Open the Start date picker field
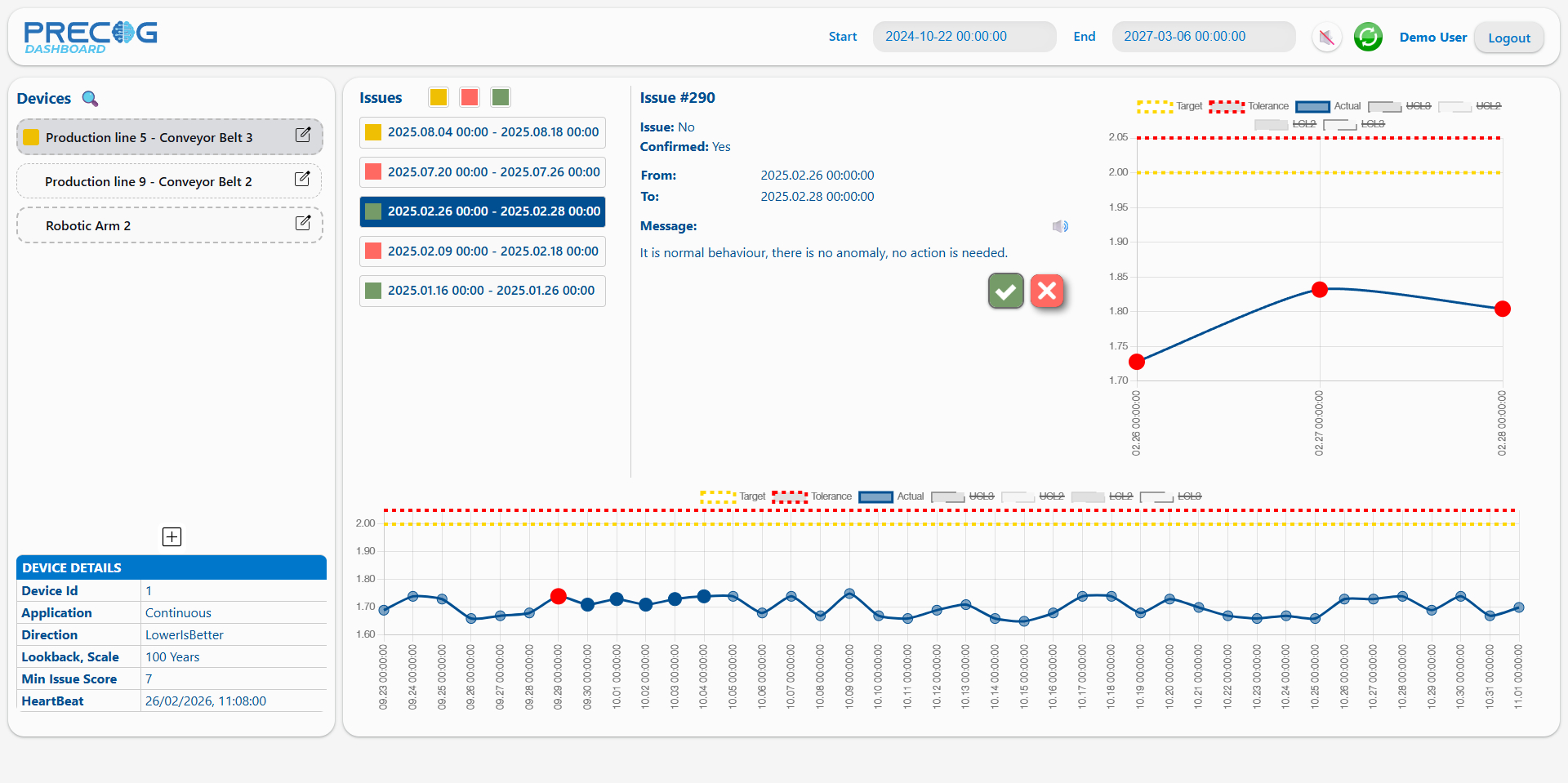Screen dimensions: 1568x783 coord(964,37)
